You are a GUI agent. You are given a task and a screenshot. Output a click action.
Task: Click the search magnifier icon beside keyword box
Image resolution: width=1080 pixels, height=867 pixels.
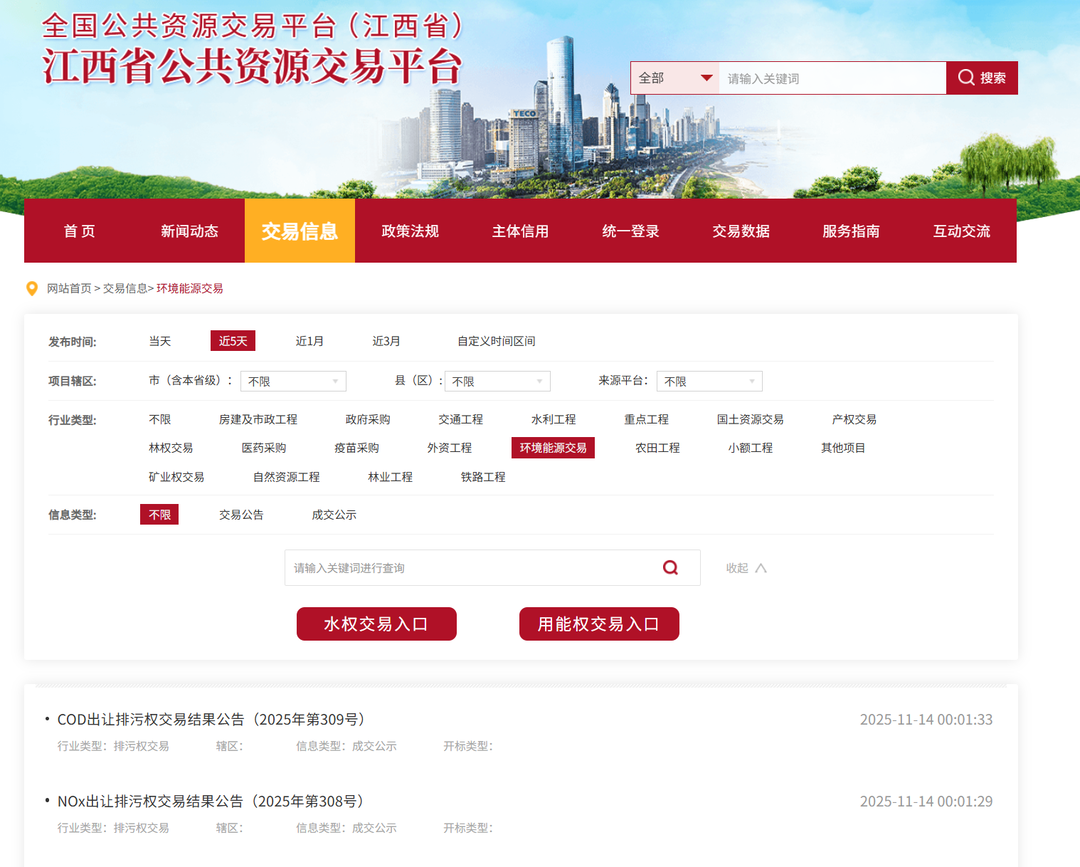coord(965,77)
